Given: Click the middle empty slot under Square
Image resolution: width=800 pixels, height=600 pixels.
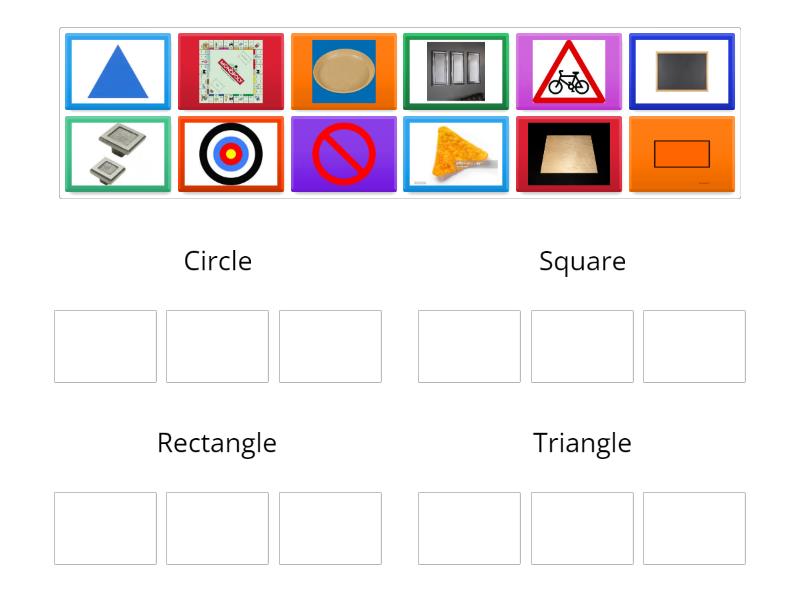Looking at the screenshot, I should 582,346.
